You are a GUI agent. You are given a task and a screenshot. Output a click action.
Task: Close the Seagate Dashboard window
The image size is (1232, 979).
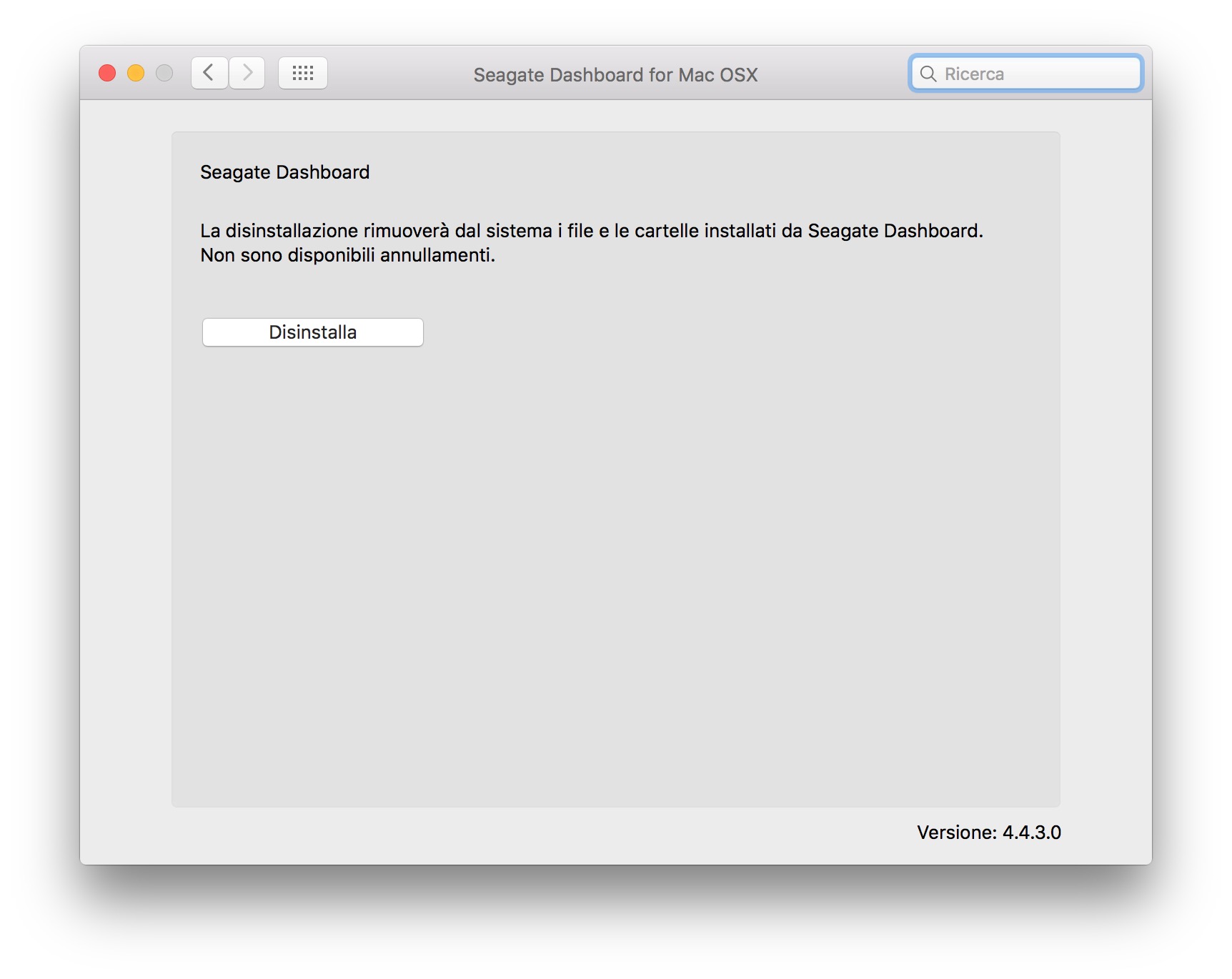tap(107, 73)
